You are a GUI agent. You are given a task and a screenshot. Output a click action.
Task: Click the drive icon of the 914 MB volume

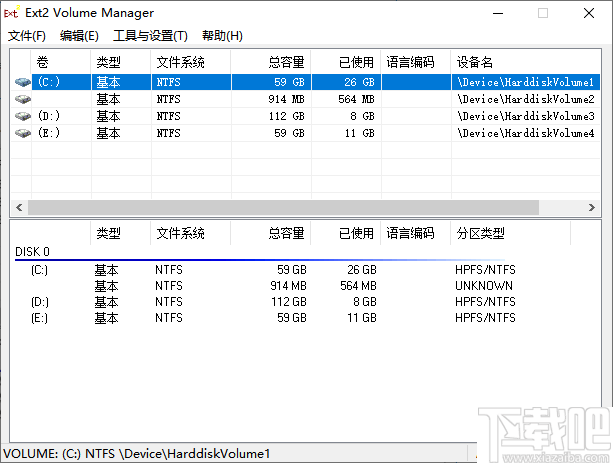[23, 99]
